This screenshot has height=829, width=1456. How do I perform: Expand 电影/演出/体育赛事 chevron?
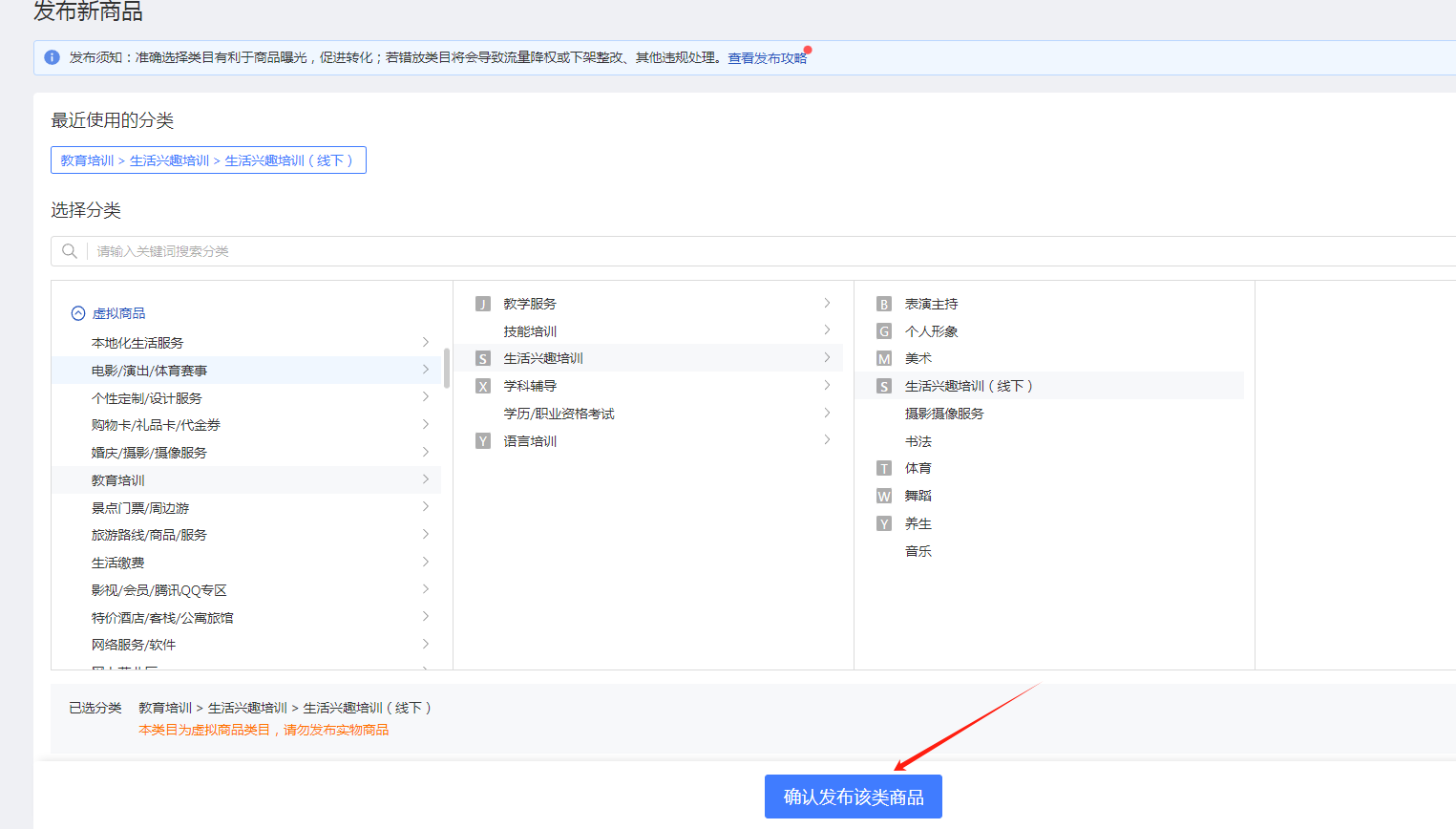point(426,370)
